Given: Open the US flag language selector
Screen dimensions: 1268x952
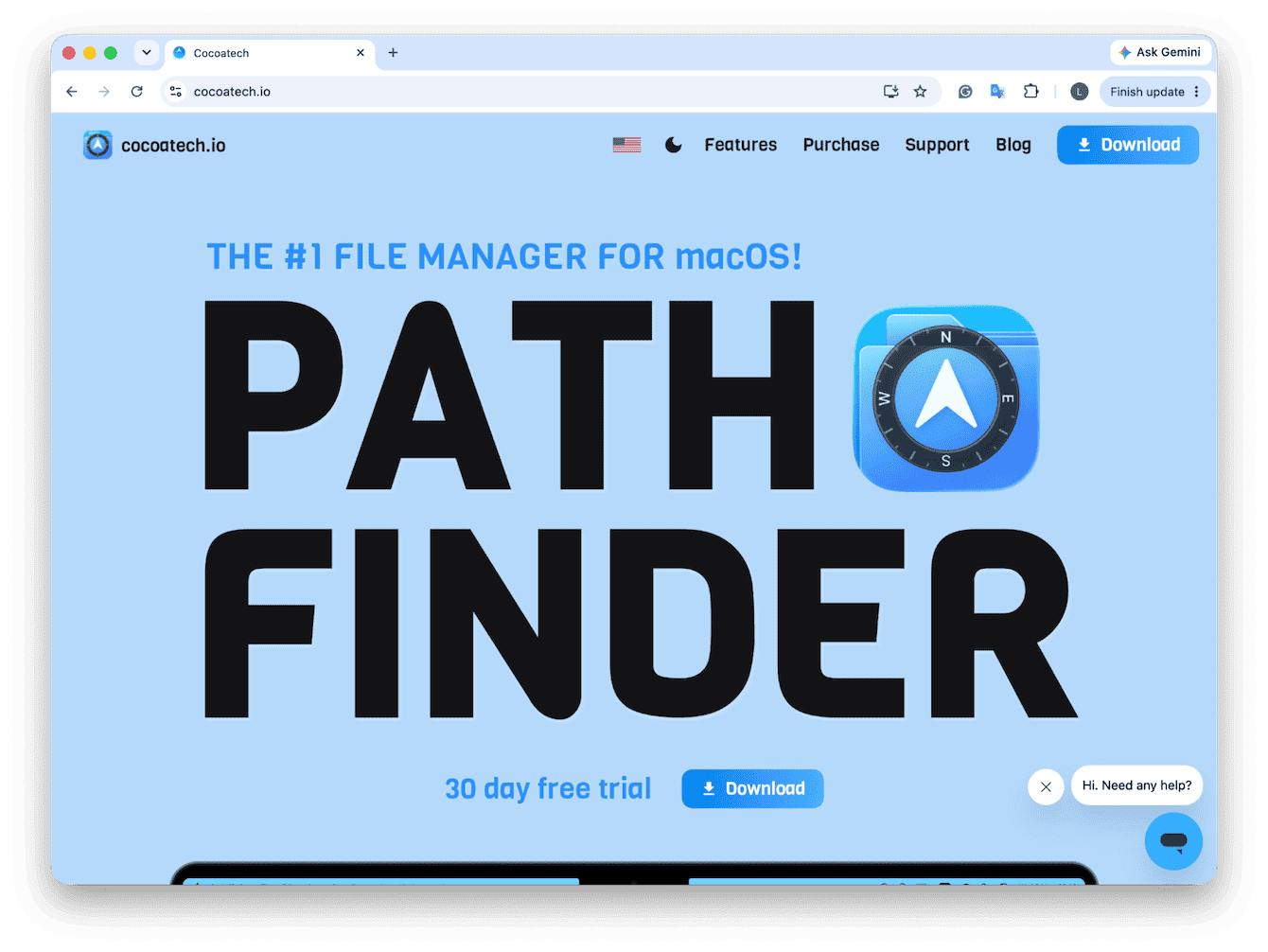Looking at the screenshot, I should coord(626,145).
